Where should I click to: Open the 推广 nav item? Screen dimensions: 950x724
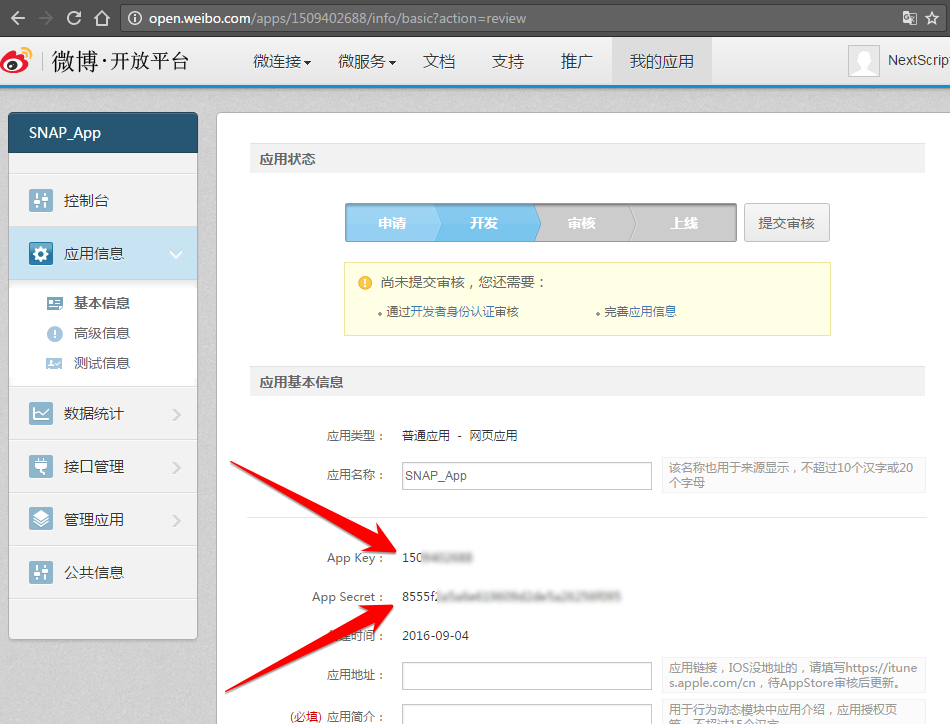coord(576,61)
